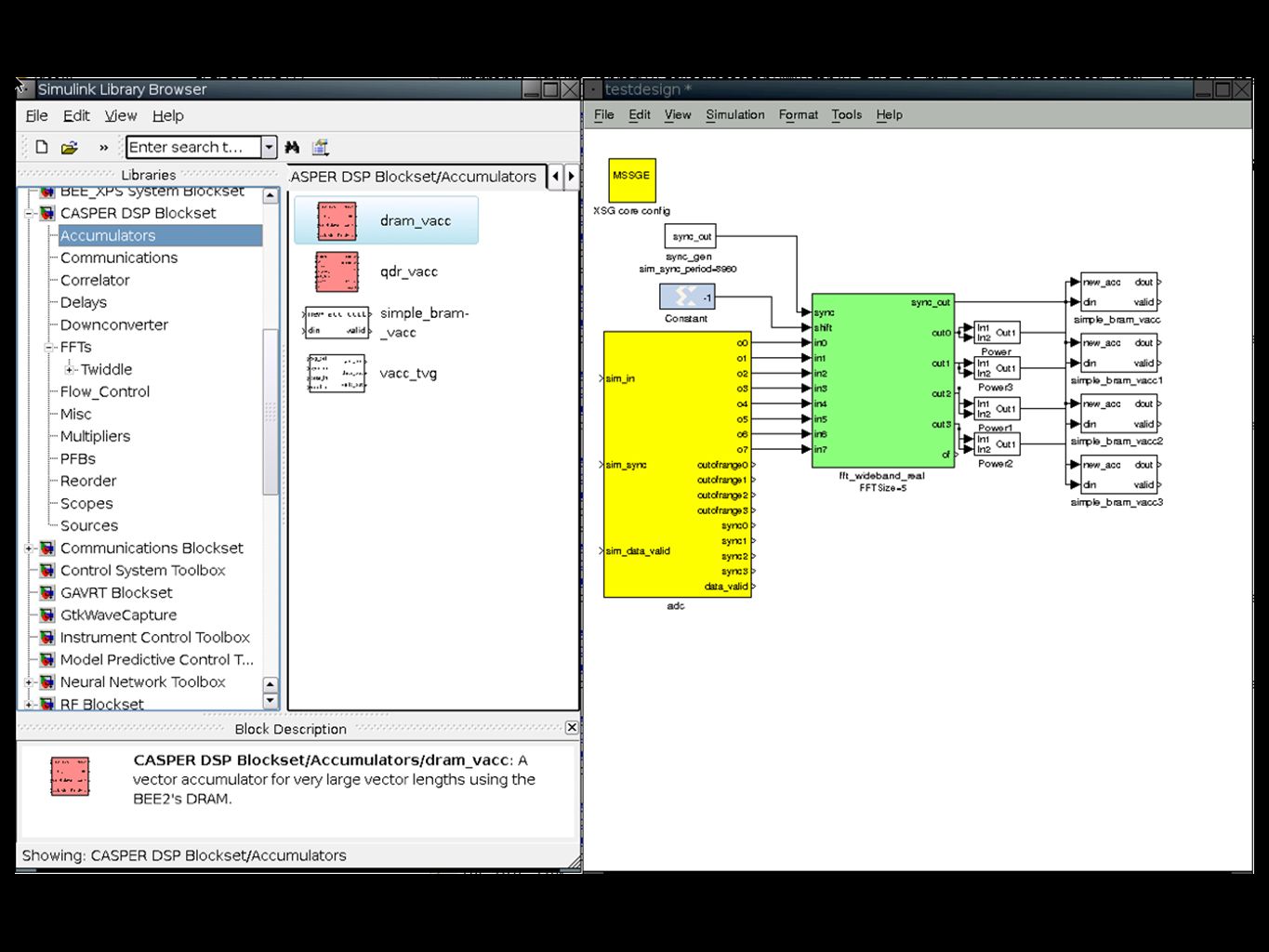The height and width of the screenshot is (952, 1269).
Task: Select Sources in the library tree
Action: (x=89, y=525)
